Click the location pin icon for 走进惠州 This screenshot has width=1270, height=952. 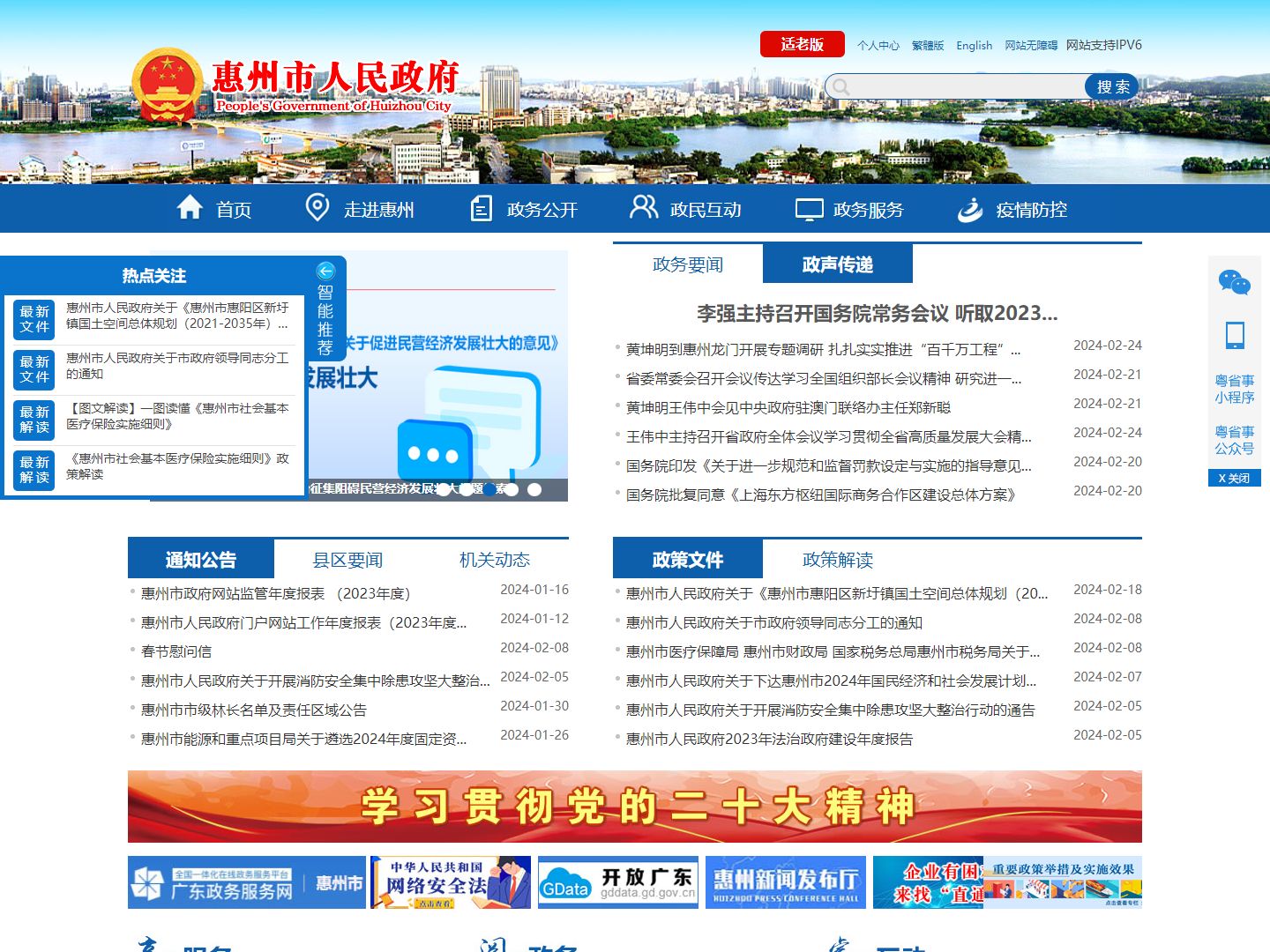317,208
